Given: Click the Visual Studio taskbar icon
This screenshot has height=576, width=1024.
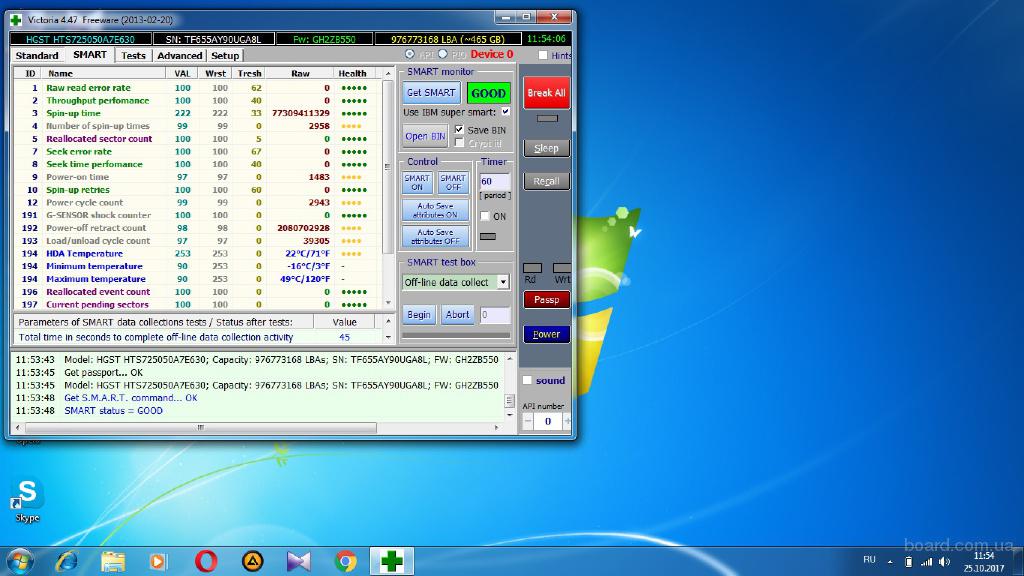Looking at the screenshot, I should [x=299, y=561].
